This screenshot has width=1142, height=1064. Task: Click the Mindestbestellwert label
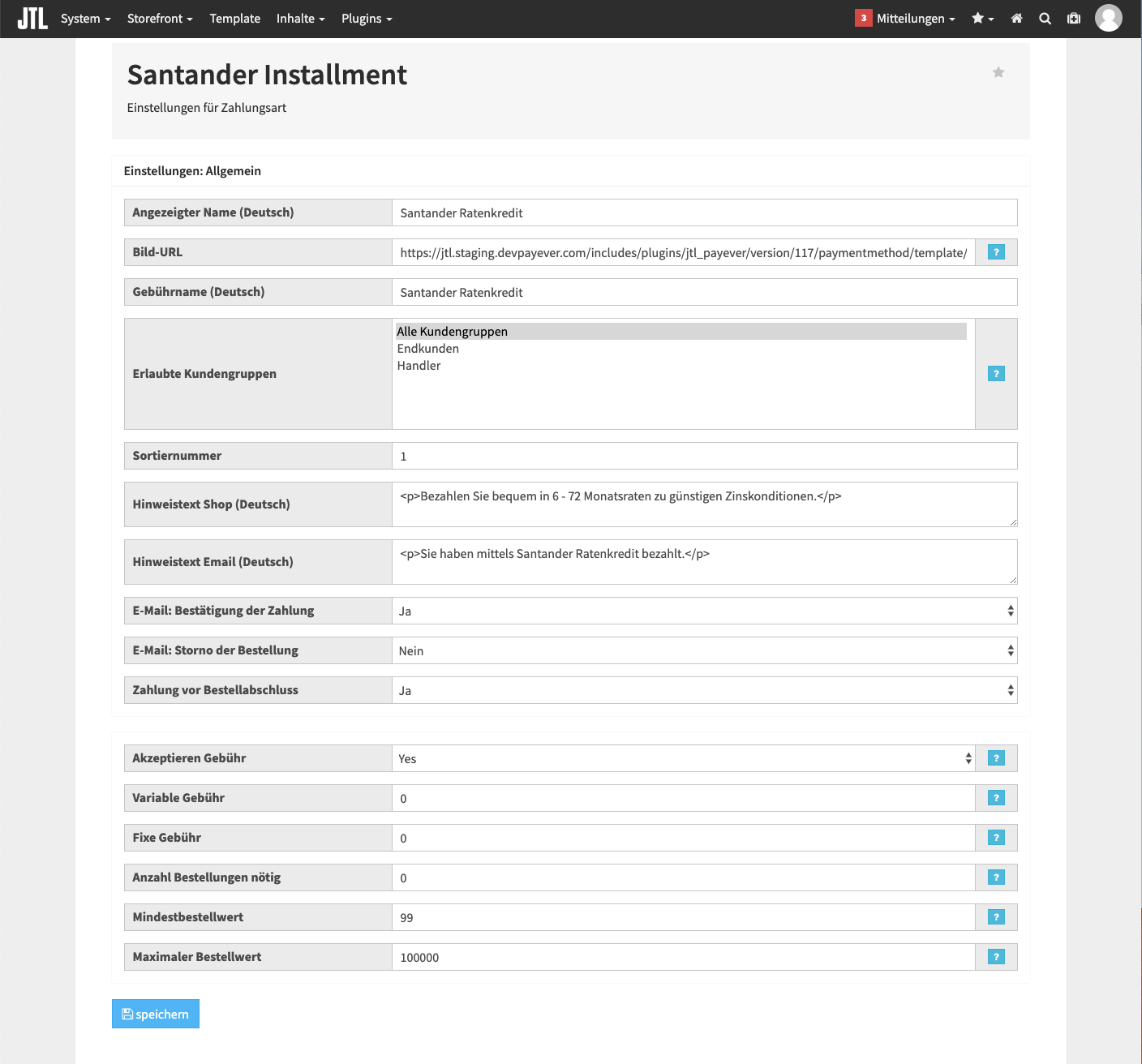[x=188, y=917]
